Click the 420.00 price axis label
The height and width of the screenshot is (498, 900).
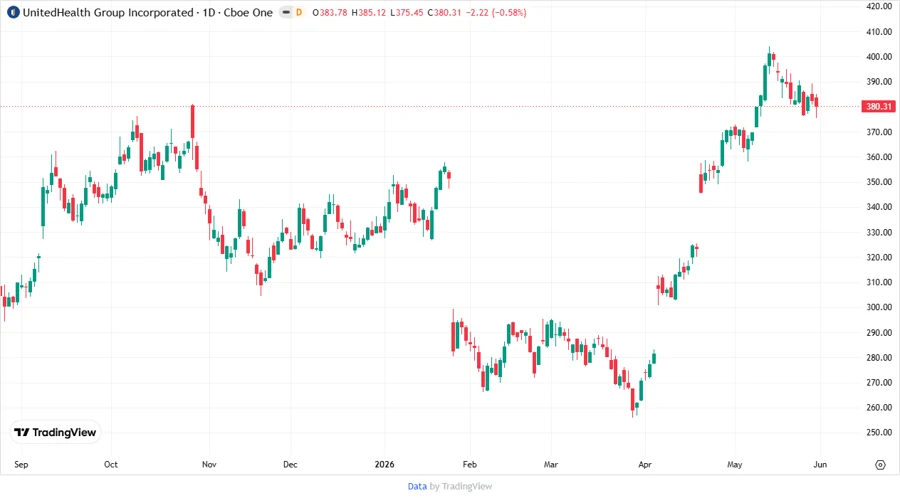[x=879, y=6]
